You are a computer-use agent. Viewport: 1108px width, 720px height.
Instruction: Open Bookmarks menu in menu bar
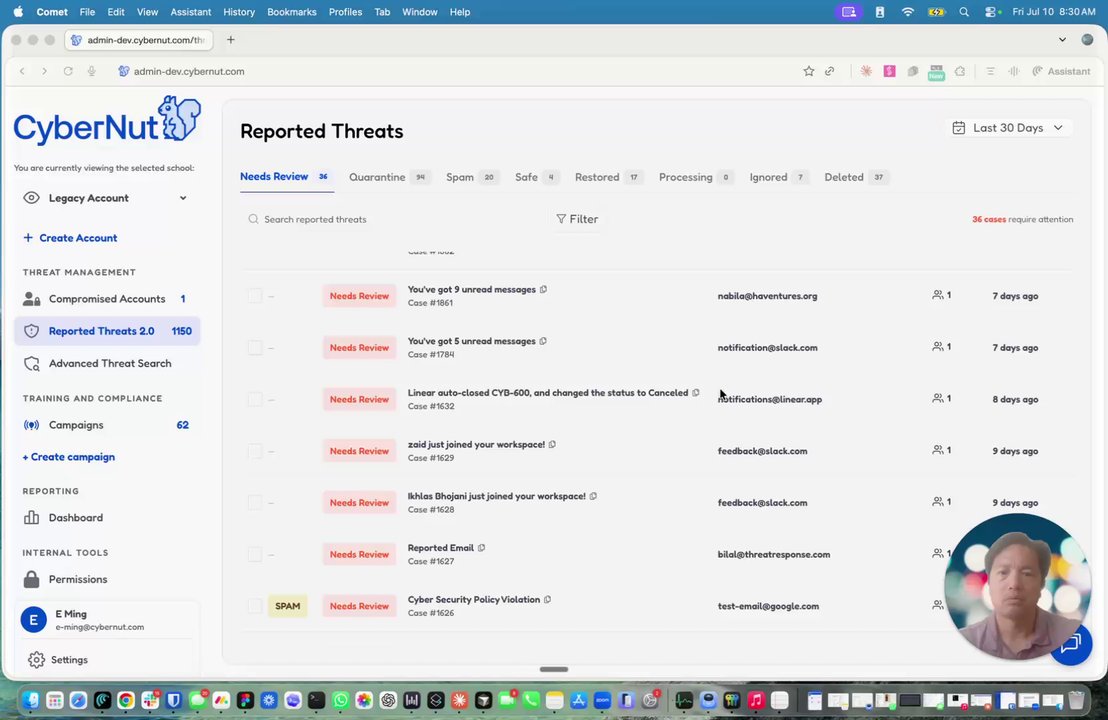point(292,12)
